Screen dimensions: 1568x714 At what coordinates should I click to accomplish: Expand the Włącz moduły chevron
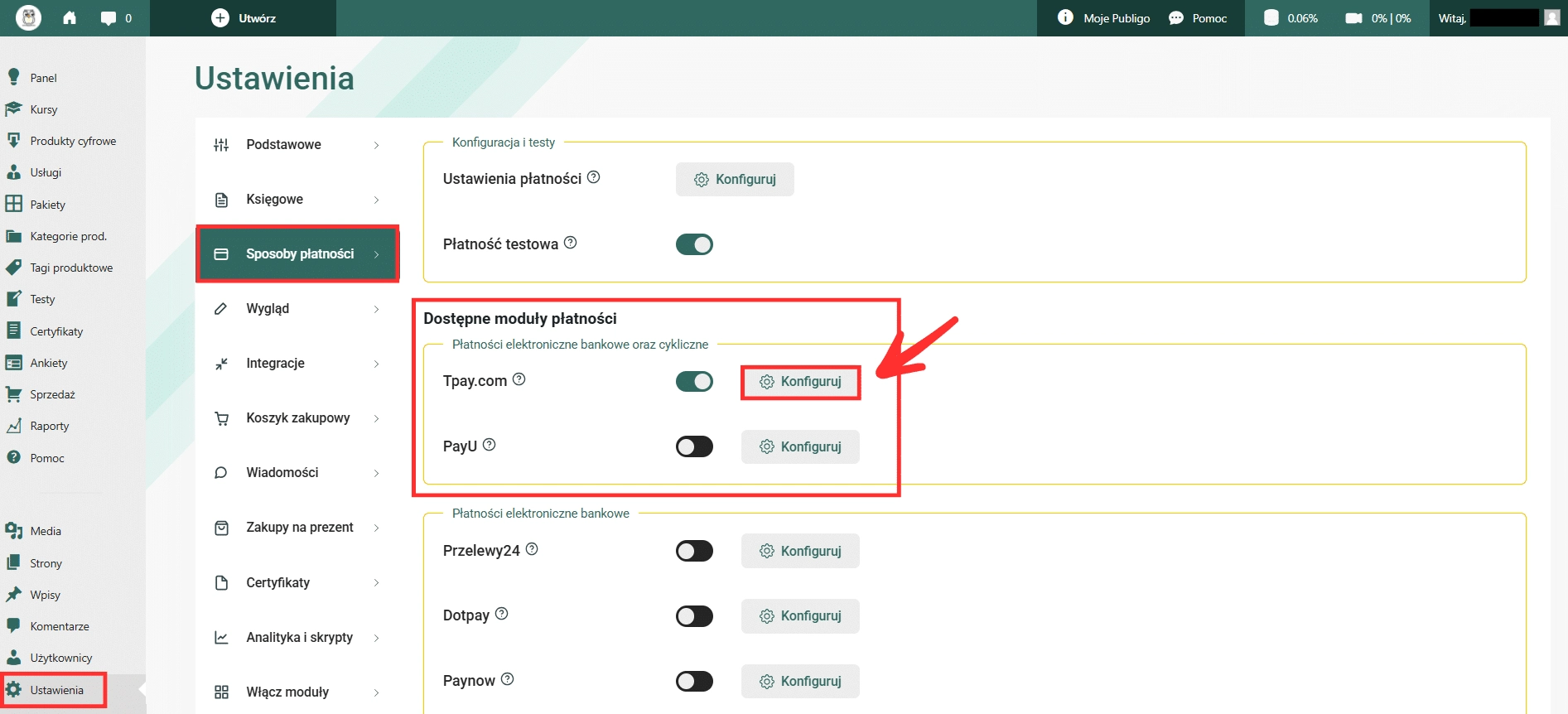pos(376,692)
